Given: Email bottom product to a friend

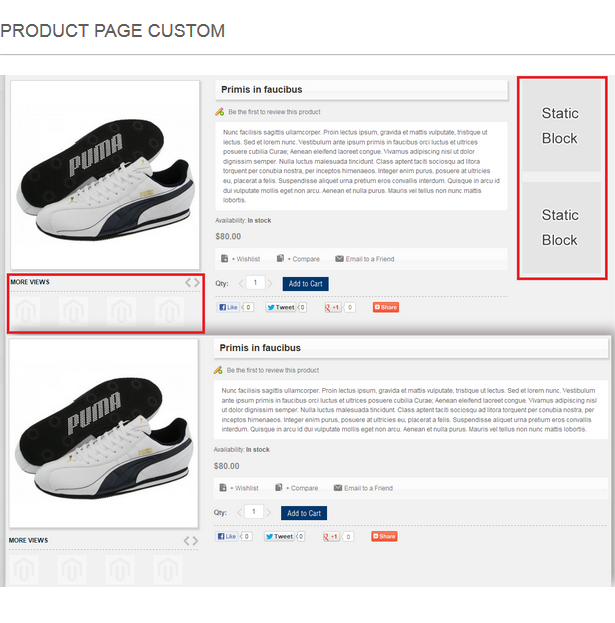Looking at the screenshot, I should coord(368,488).
